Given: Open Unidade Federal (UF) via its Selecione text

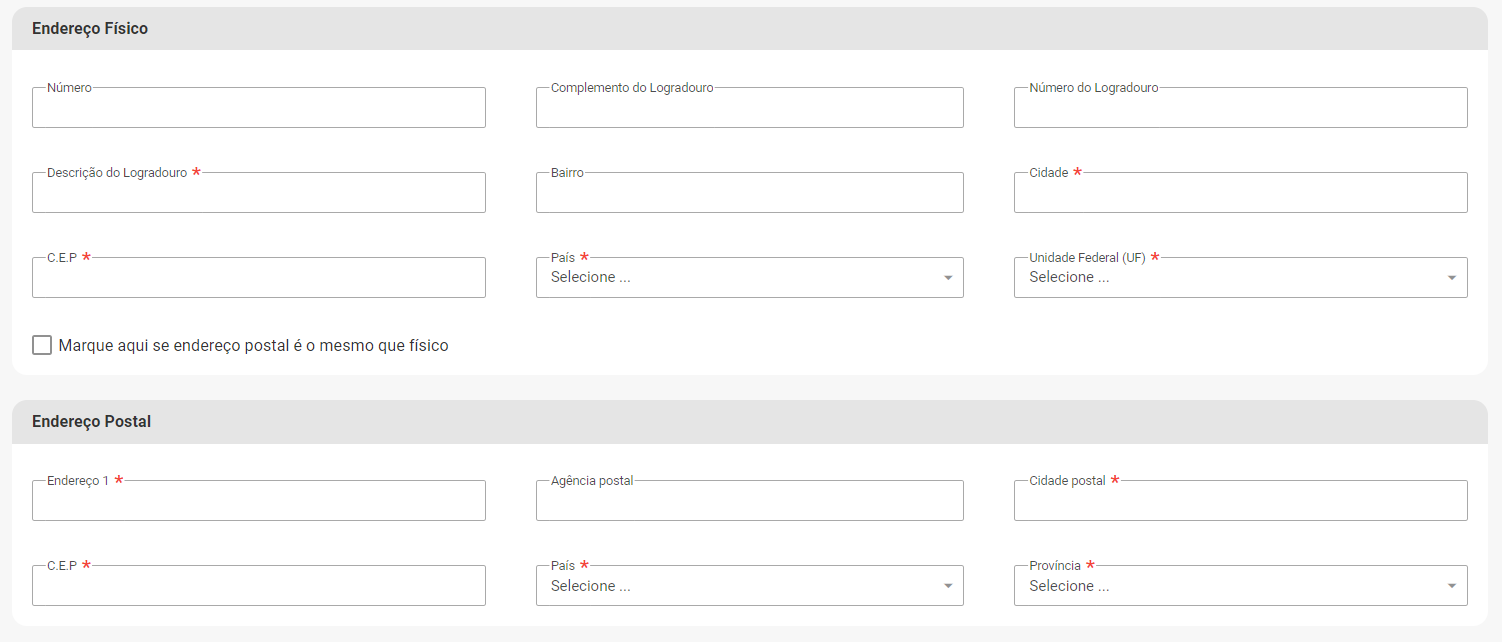Looking at the screenshot, I should click(x=1069, y=278).
